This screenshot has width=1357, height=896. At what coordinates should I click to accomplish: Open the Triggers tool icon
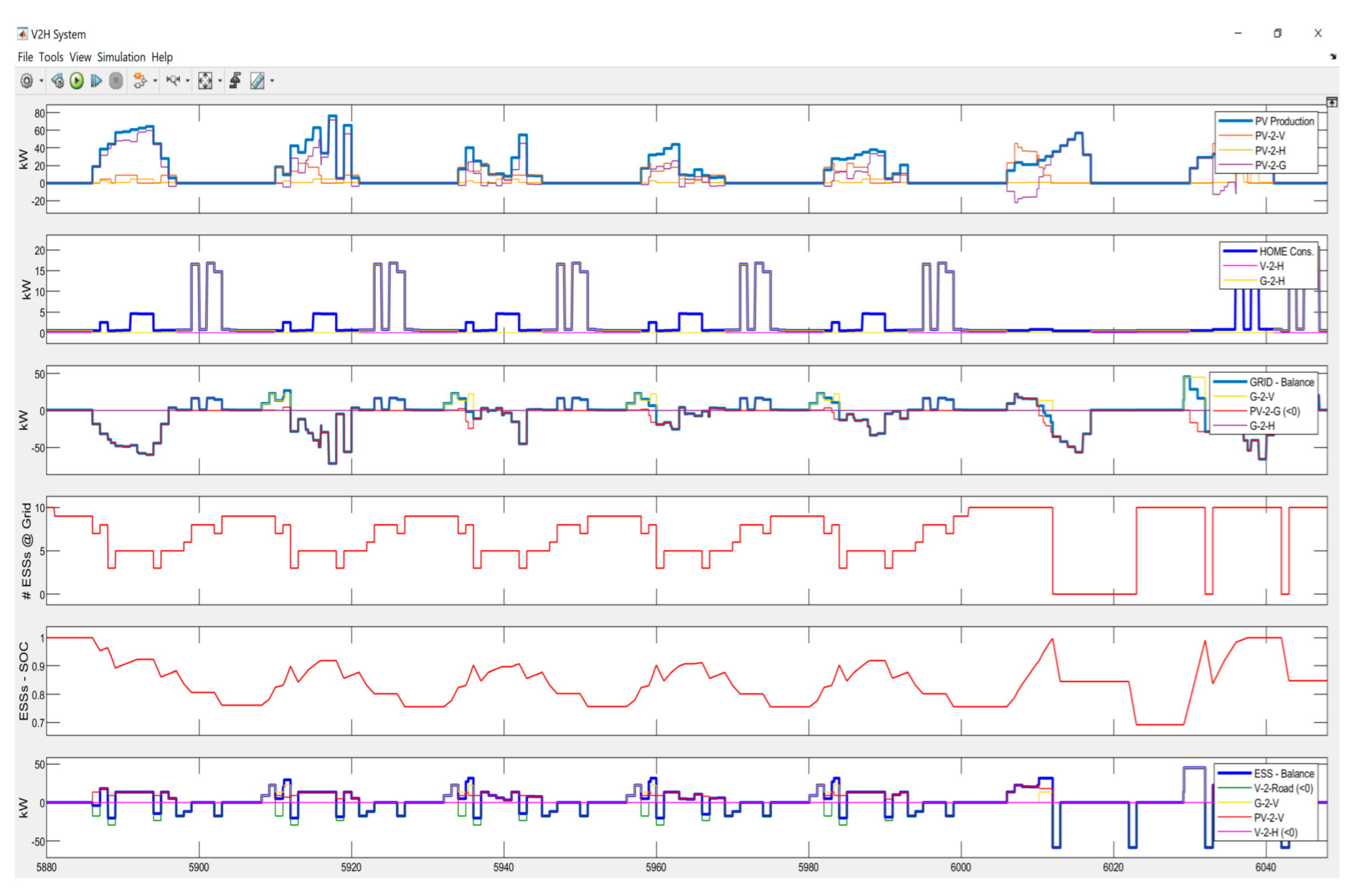coord(236,81)
